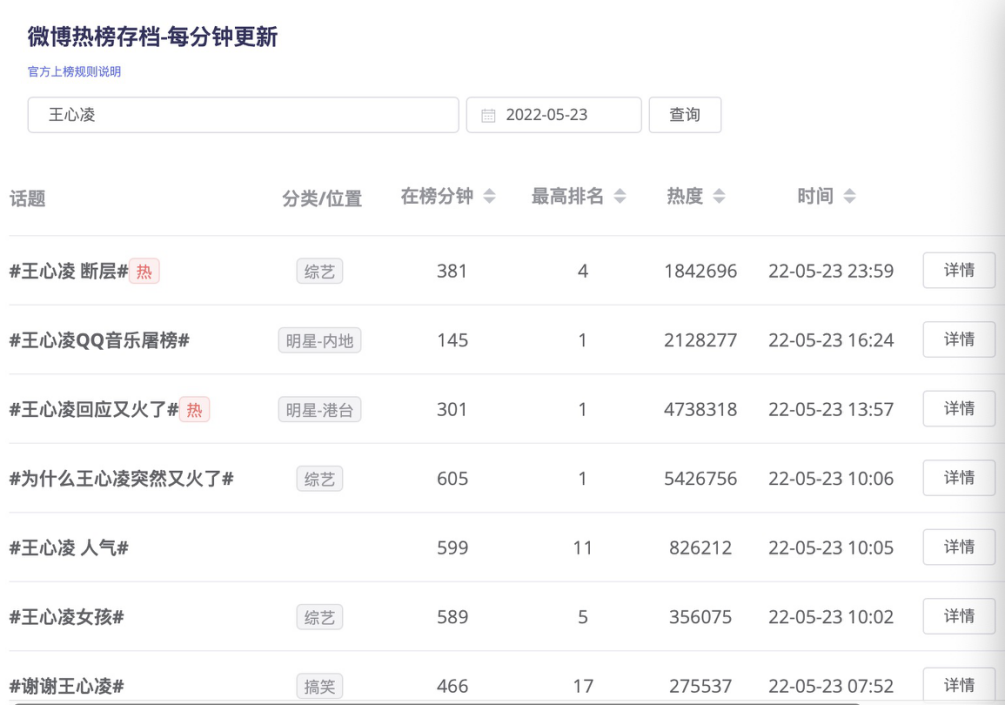This screenshot has height=705, width=1005.
Task: Click 明星-港台 category tag
Action: [x=319, y=409]
